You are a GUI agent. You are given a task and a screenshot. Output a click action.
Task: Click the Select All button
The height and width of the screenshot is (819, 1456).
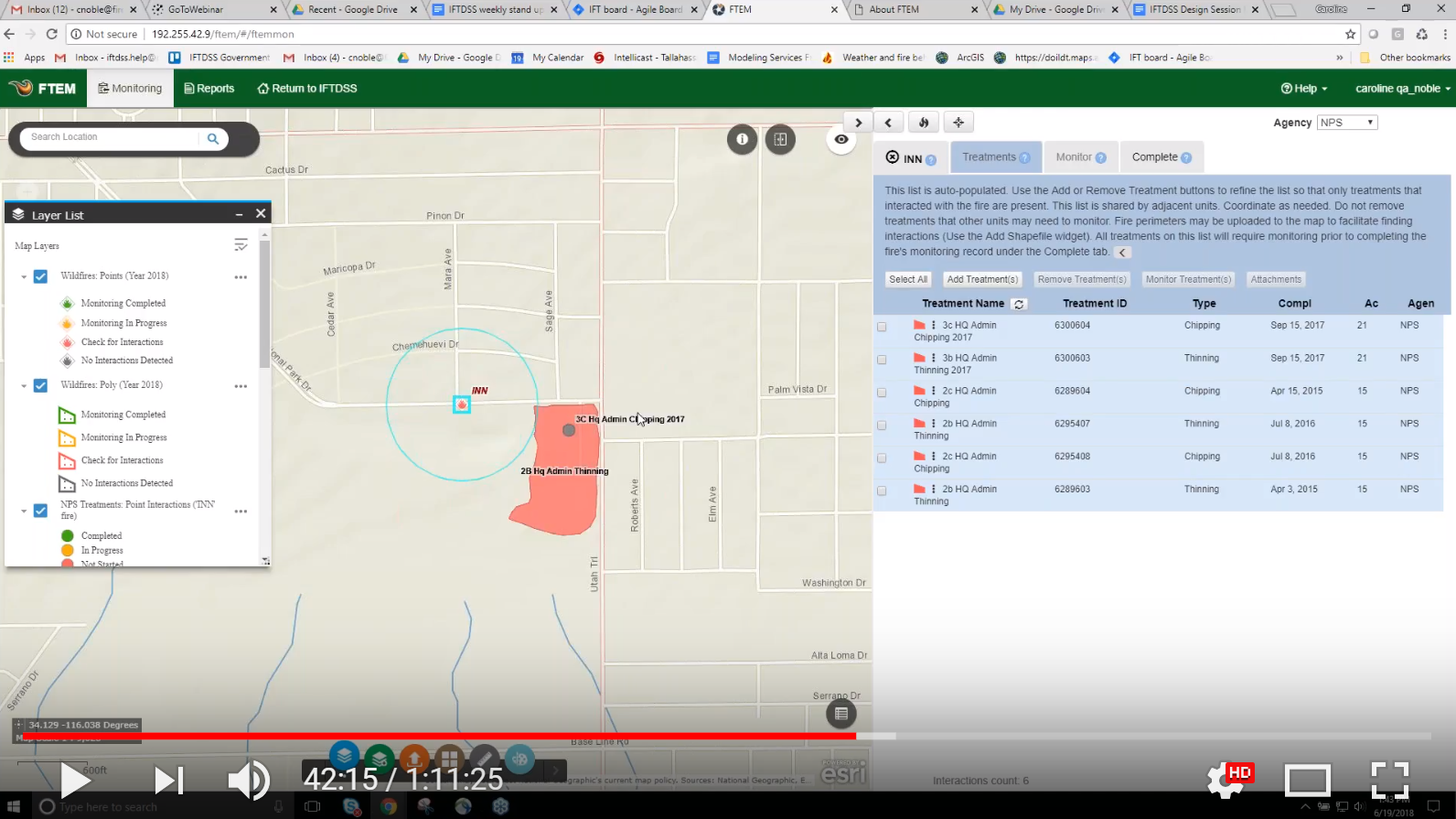pos(908,280)
